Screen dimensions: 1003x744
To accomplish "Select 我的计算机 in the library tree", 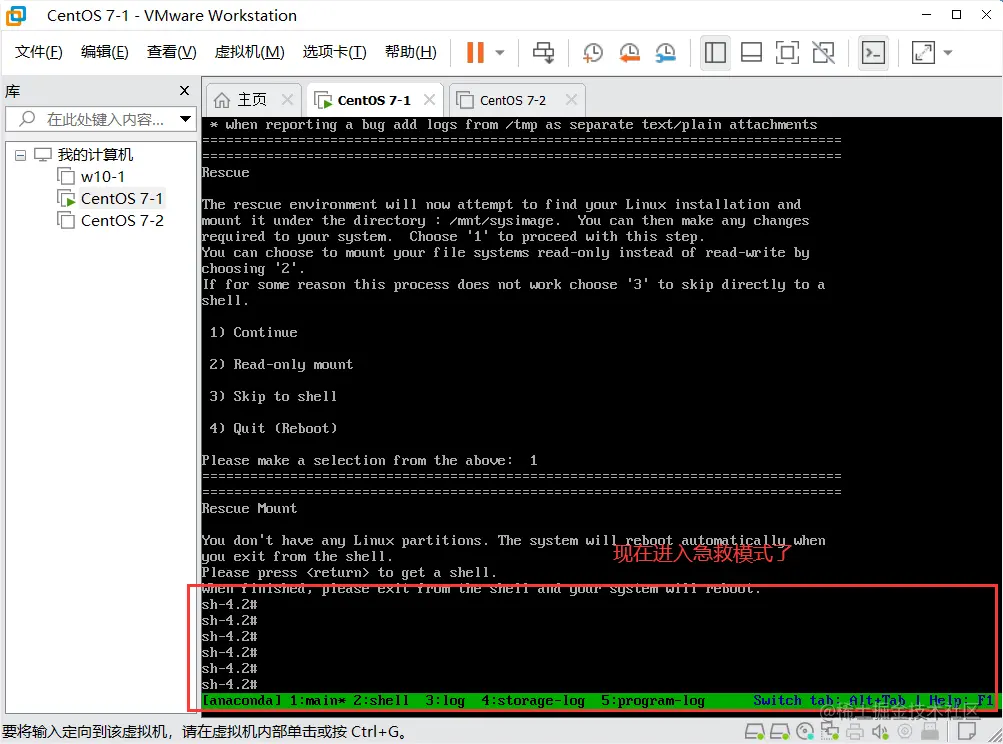I will point(95,155).
